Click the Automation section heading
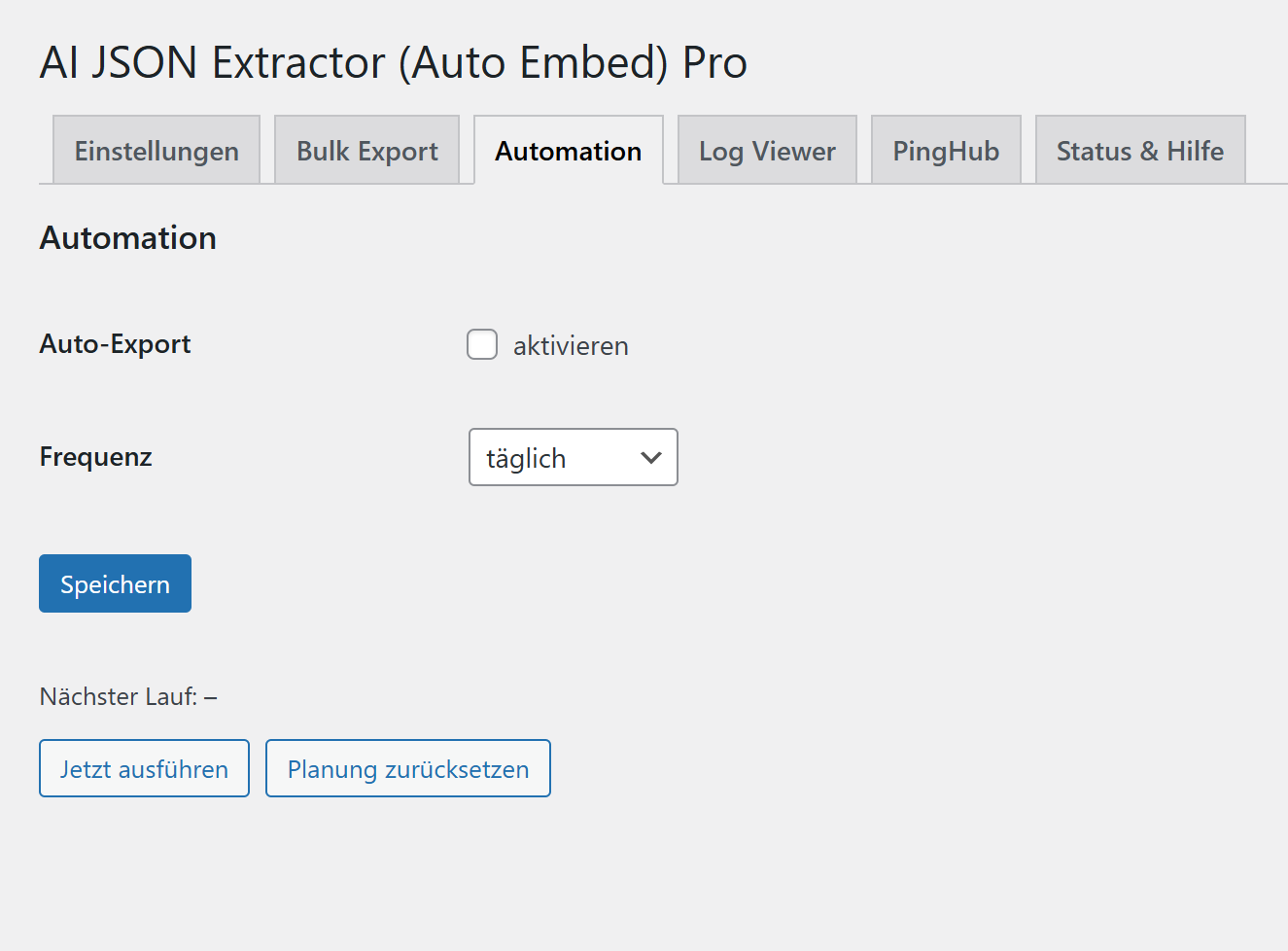Screen dimensions: 1288x951 (x=127, y=238)
